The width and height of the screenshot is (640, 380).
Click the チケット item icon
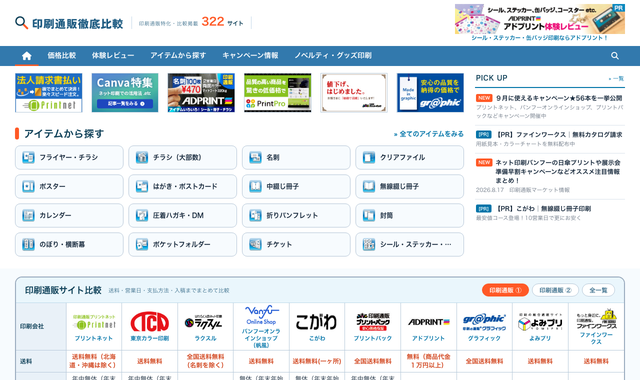255,244
